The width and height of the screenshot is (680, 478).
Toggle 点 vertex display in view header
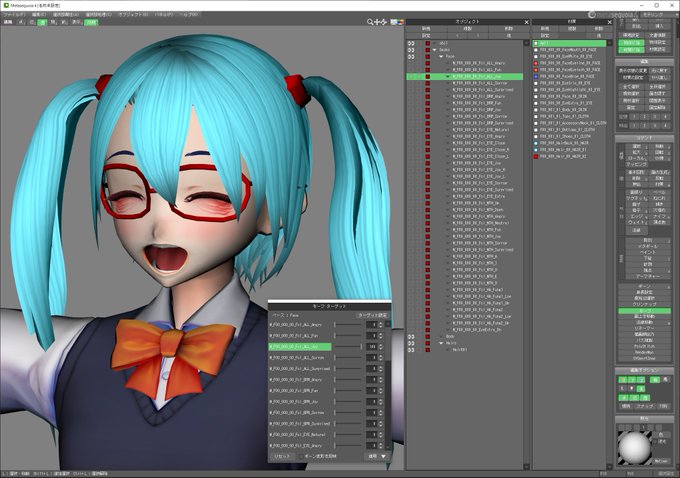pyautogui.click(x=21, y=22)
